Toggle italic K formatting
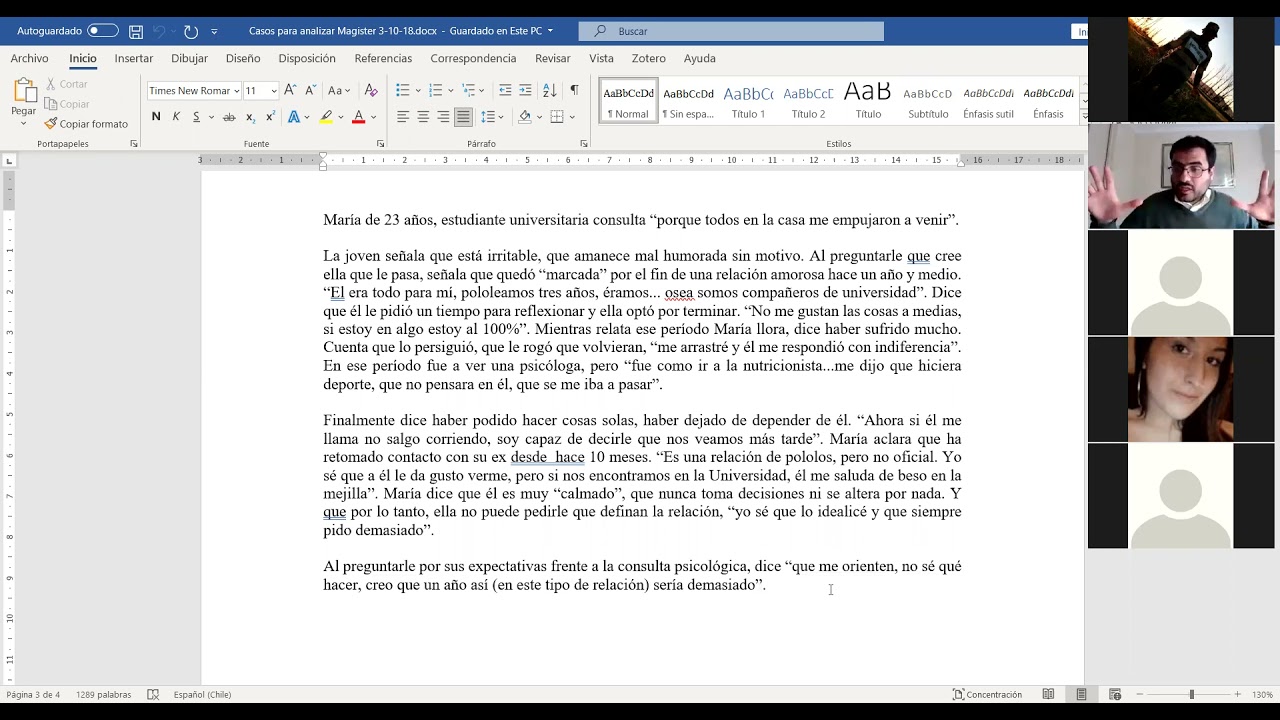This screenshot has height=720, width=1280. [x=176, y=117]
